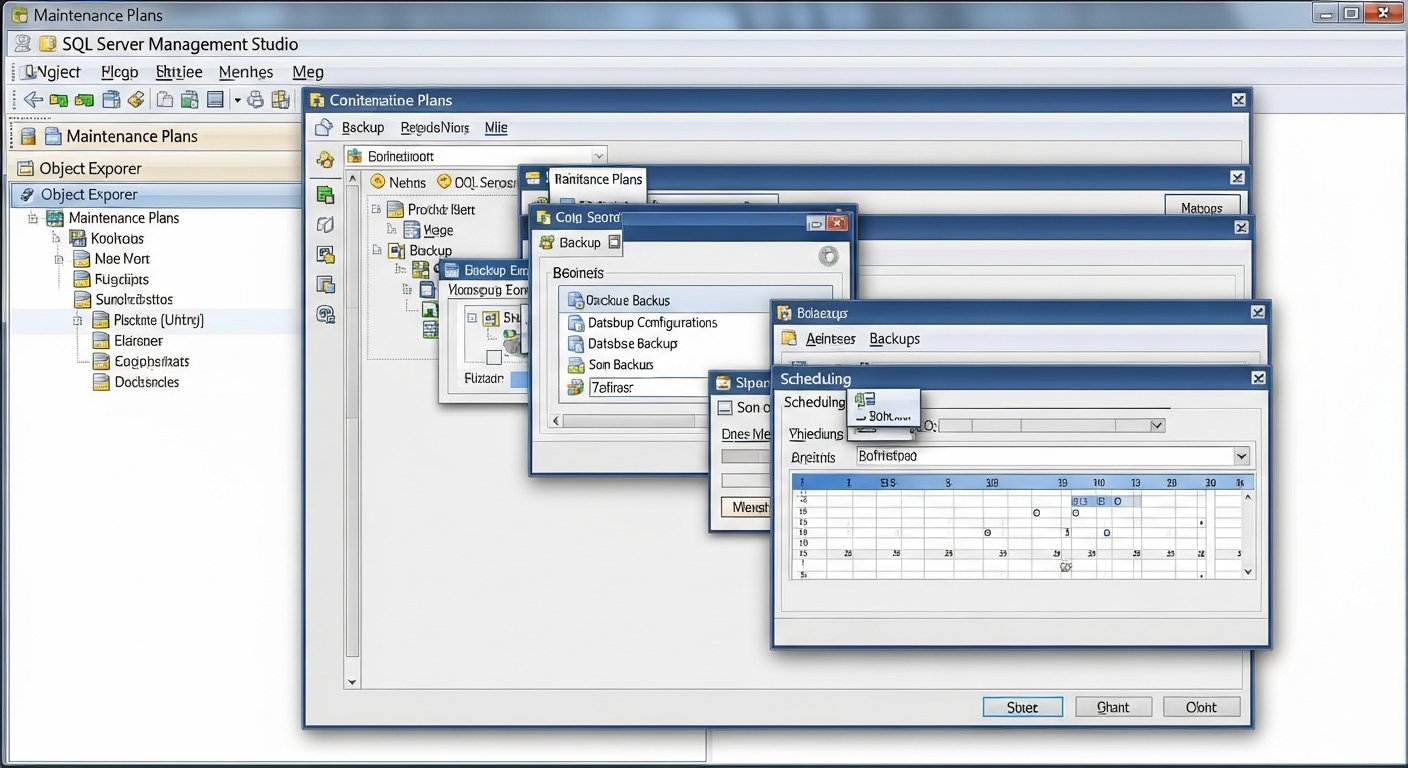
Task: Open the Meg menu
Action: [308, 72]
